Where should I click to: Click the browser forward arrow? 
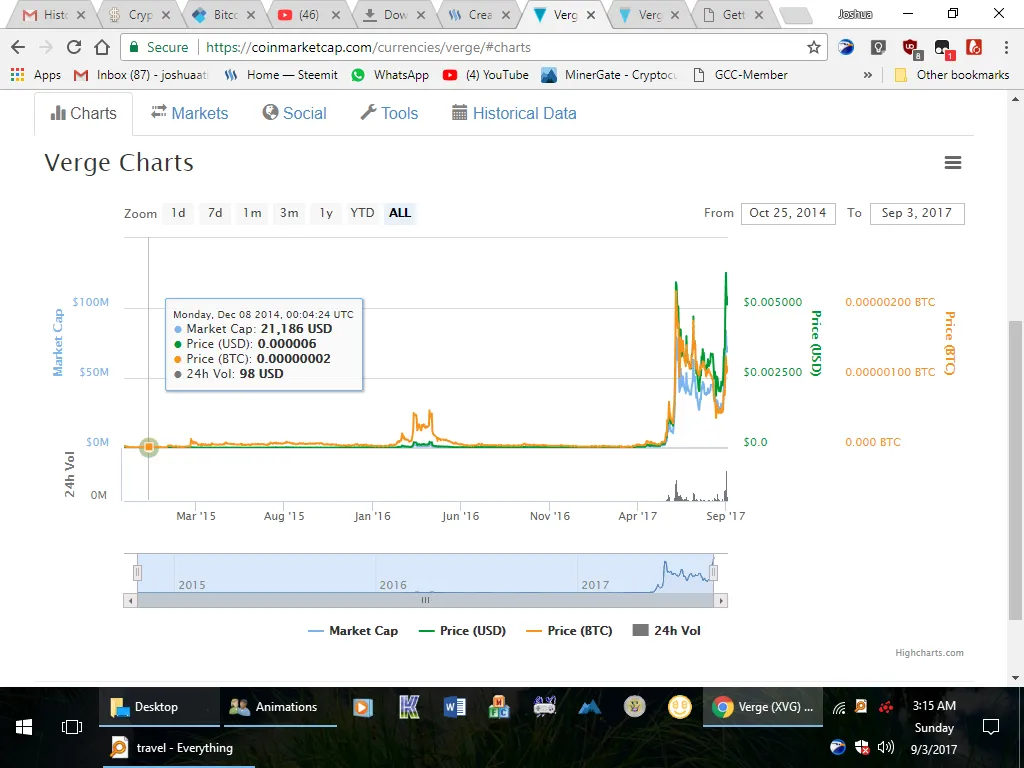pos(46,47)
